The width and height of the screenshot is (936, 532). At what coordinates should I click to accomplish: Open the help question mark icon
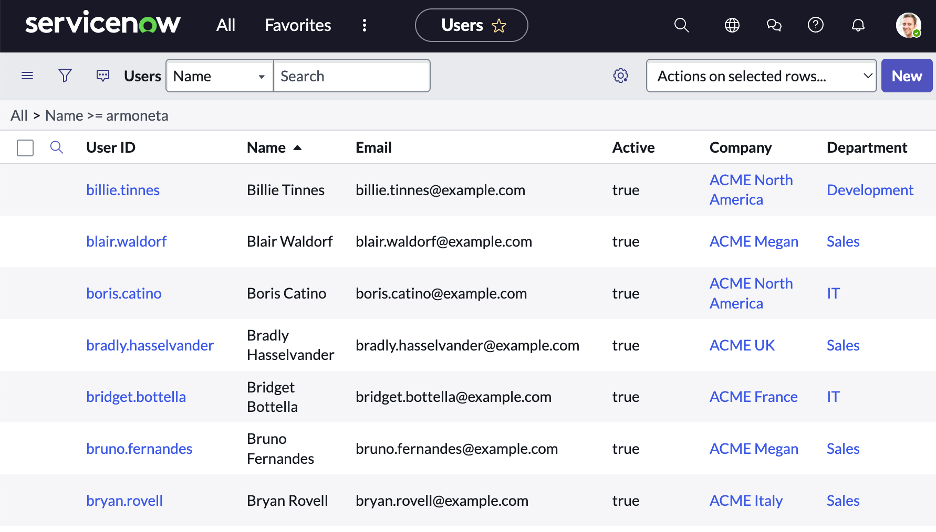815,25
